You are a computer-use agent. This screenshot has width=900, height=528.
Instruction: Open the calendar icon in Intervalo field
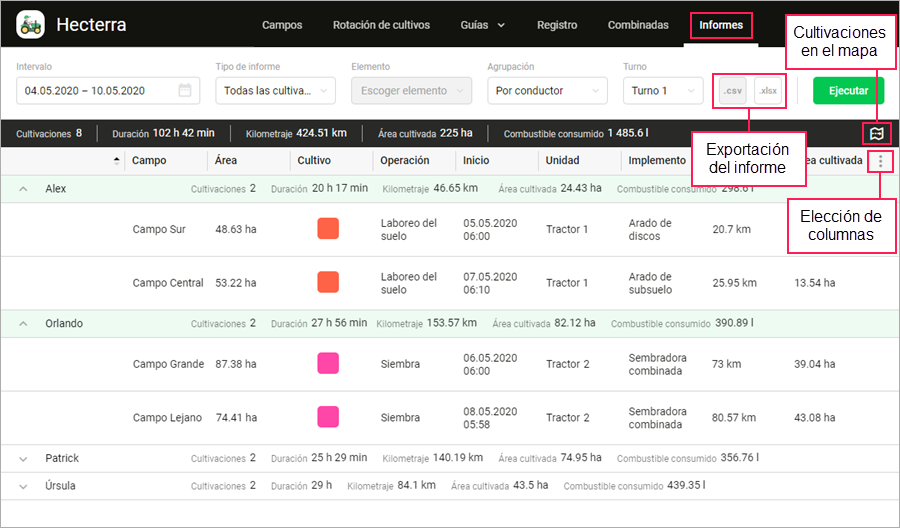(184, 90)
